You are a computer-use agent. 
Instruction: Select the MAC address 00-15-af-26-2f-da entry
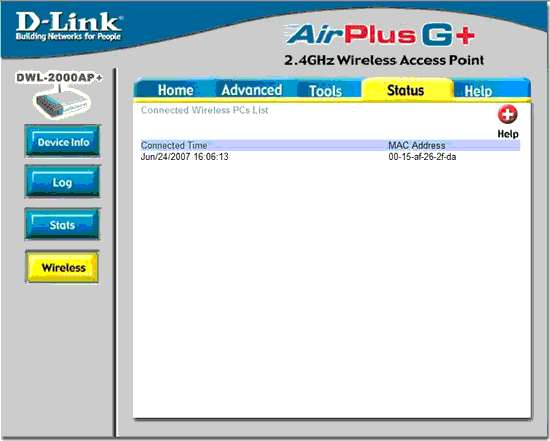point(422,156)
